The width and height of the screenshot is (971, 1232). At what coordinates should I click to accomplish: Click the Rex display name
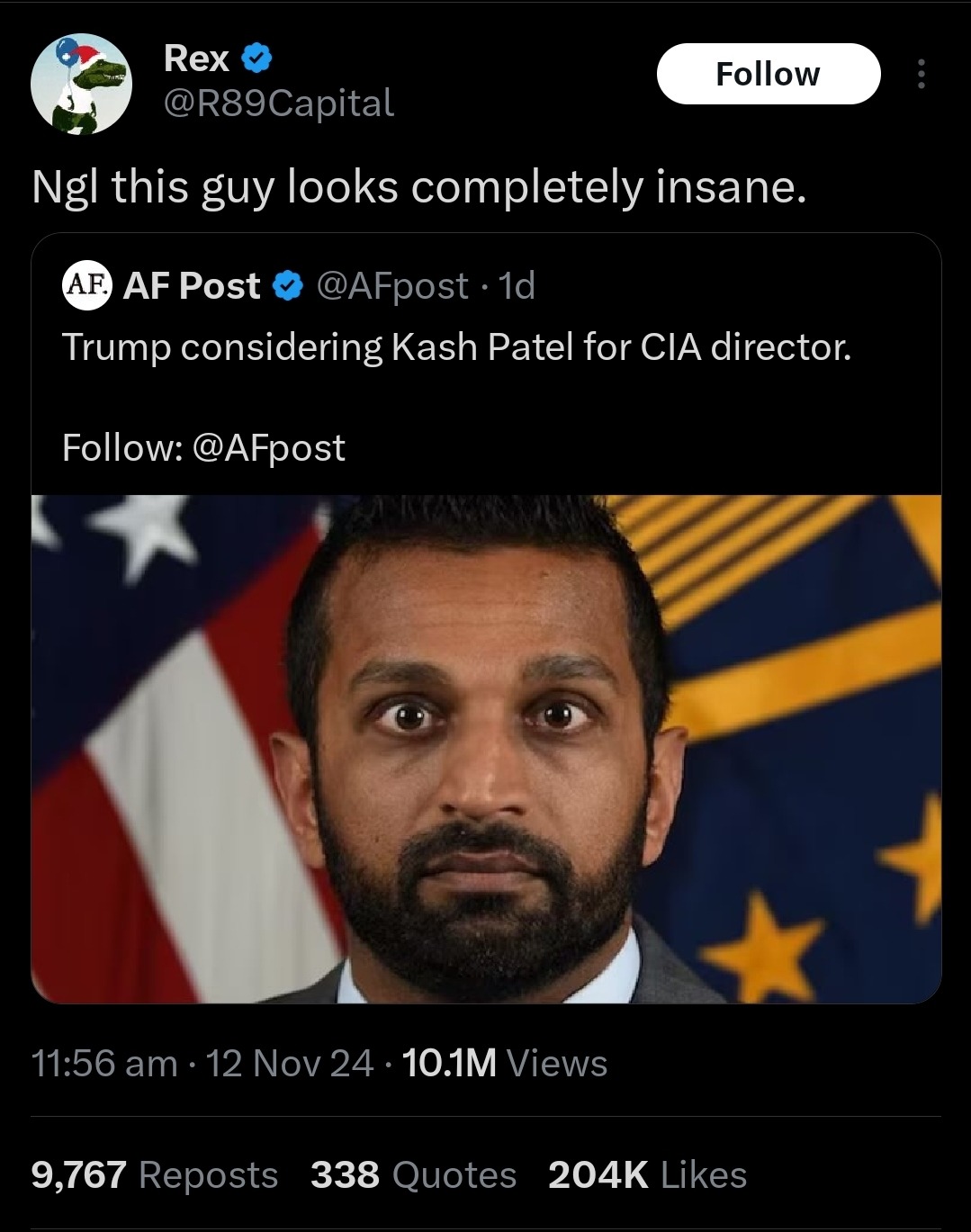[x=196, y=58]
